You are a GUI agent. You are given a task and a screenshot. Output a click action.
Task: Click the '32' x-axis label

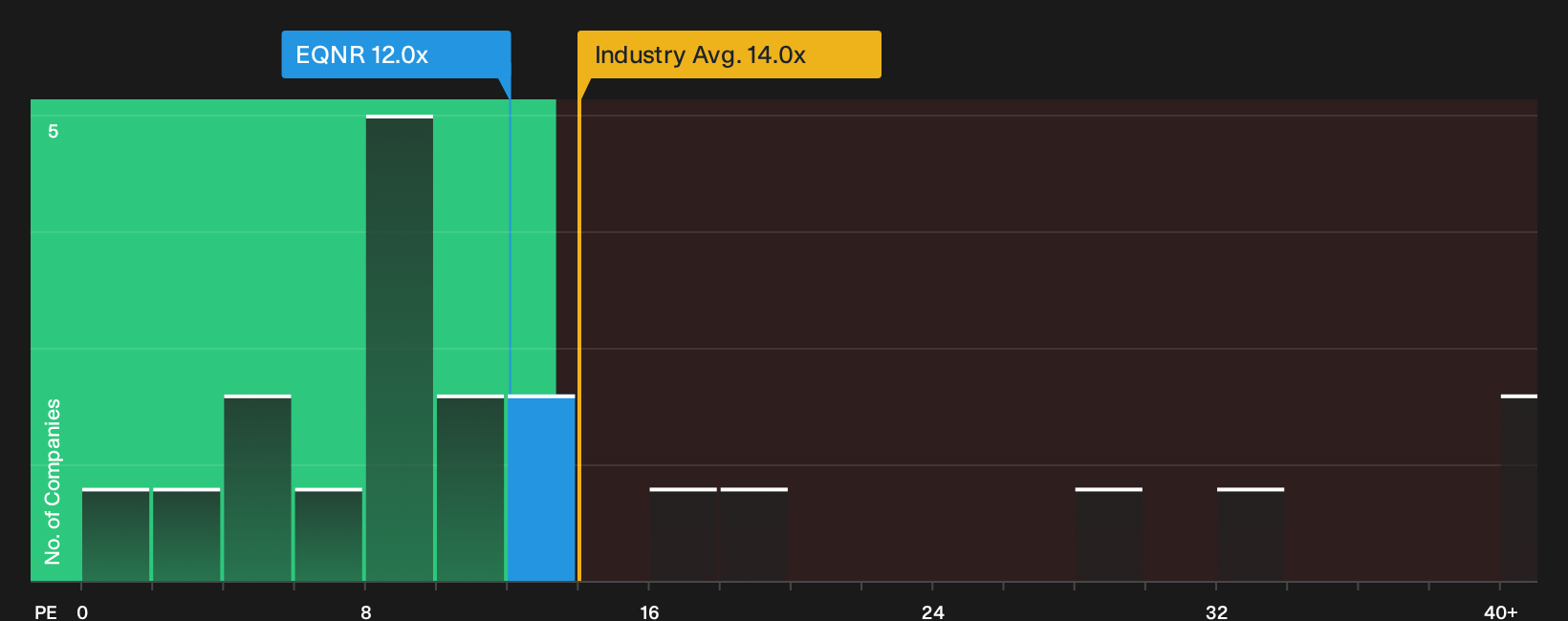tap(1216, 611)
